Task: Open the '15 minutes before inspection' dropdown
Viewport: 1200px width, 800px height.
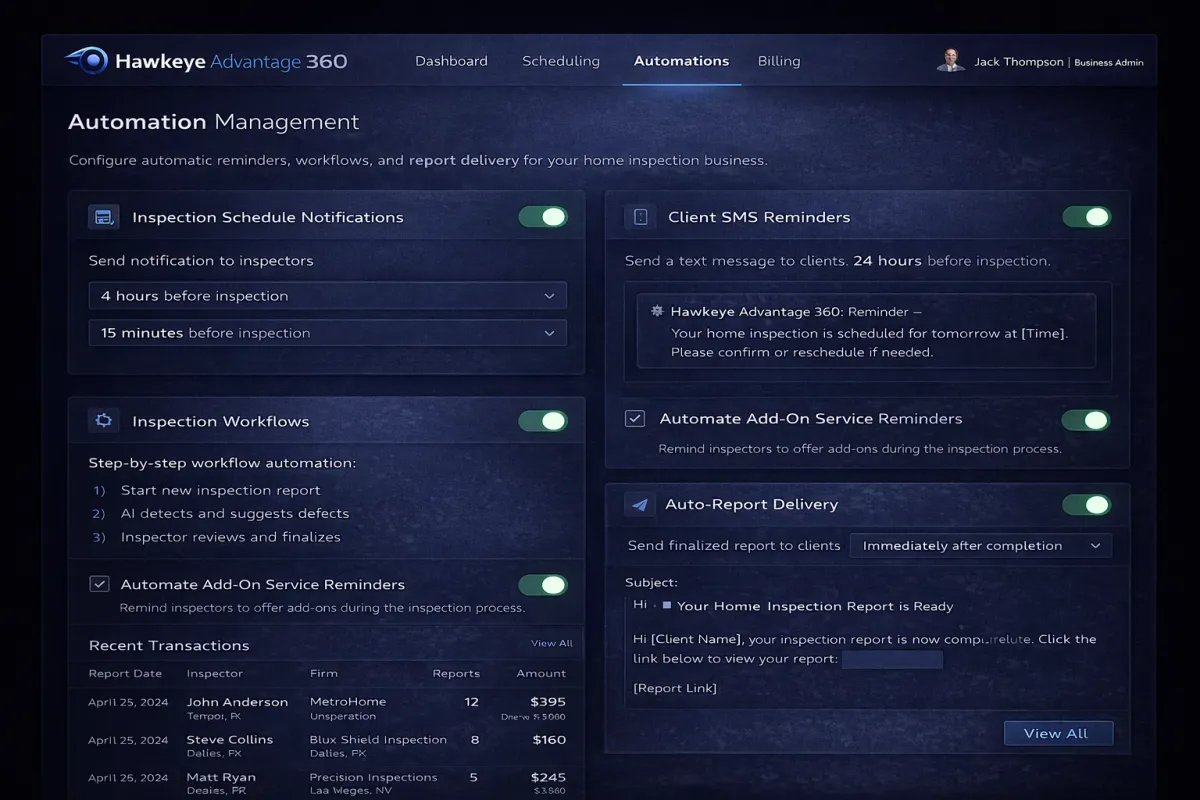Action: tap(328, 333)
